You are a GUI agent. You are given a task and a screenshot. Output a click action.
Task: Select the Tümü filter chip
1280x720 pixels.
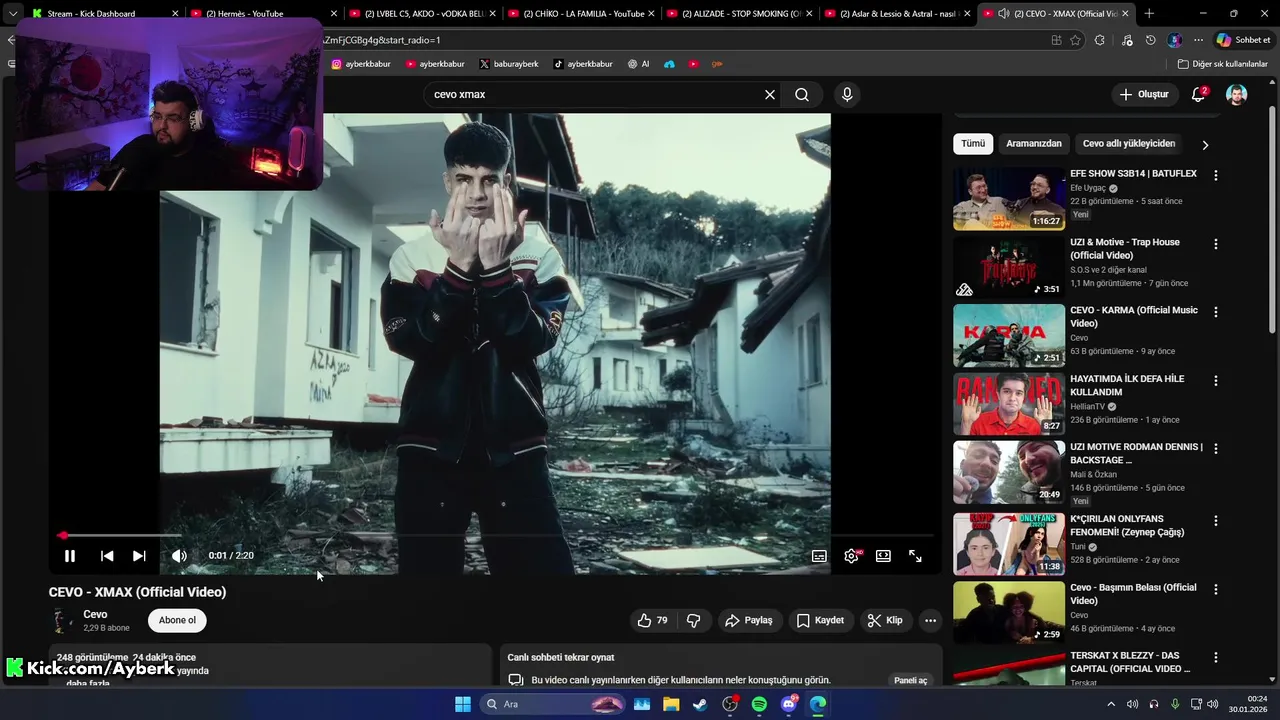[973, 143]
